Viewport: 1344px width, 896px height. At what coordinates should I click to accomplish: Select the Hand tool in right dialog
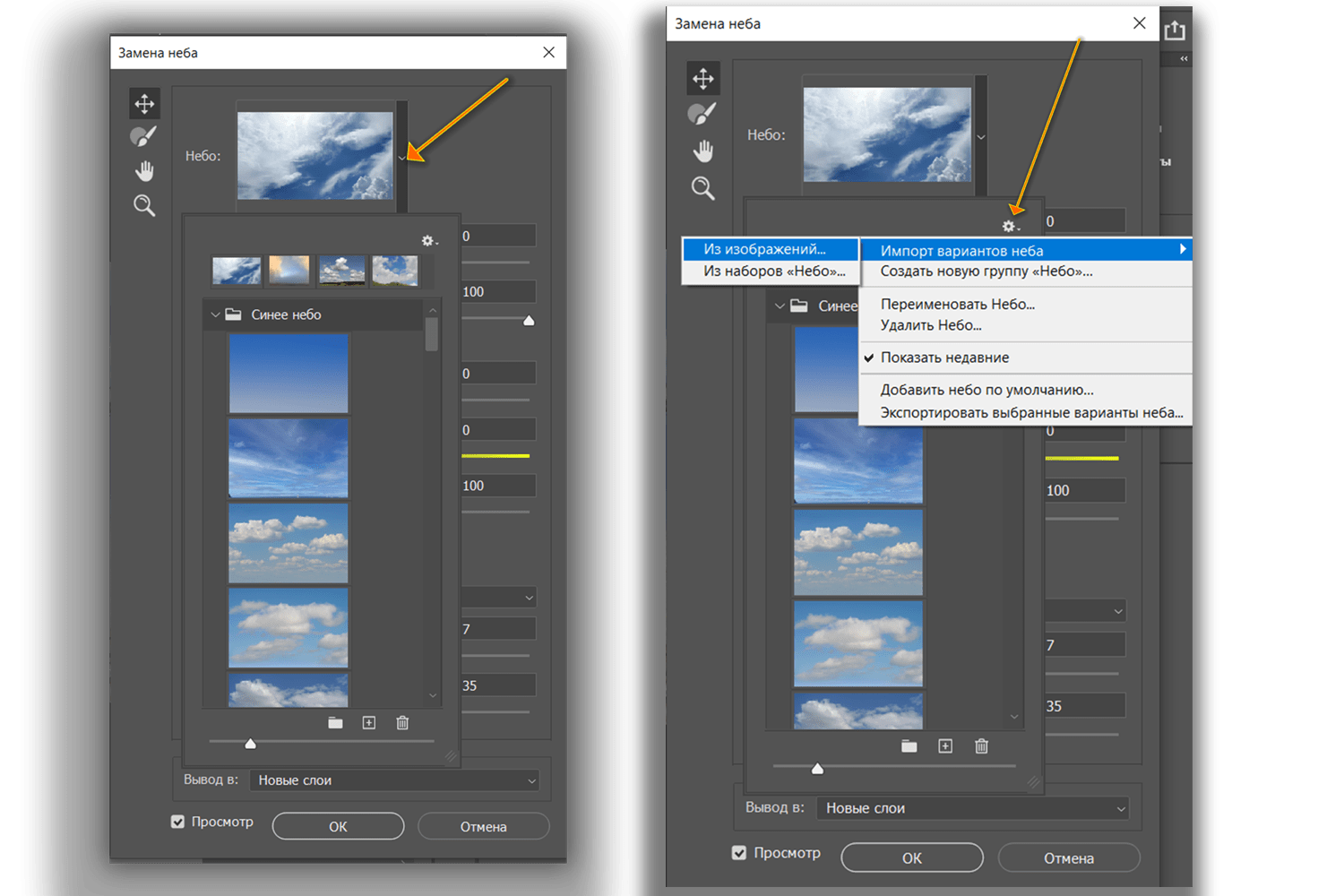point(703,151)
